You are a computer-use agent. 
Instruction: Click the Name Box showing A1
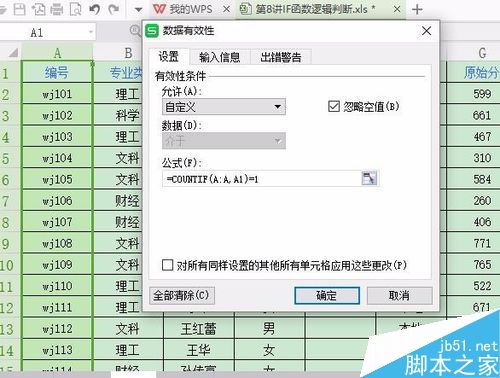coord(47,33)
